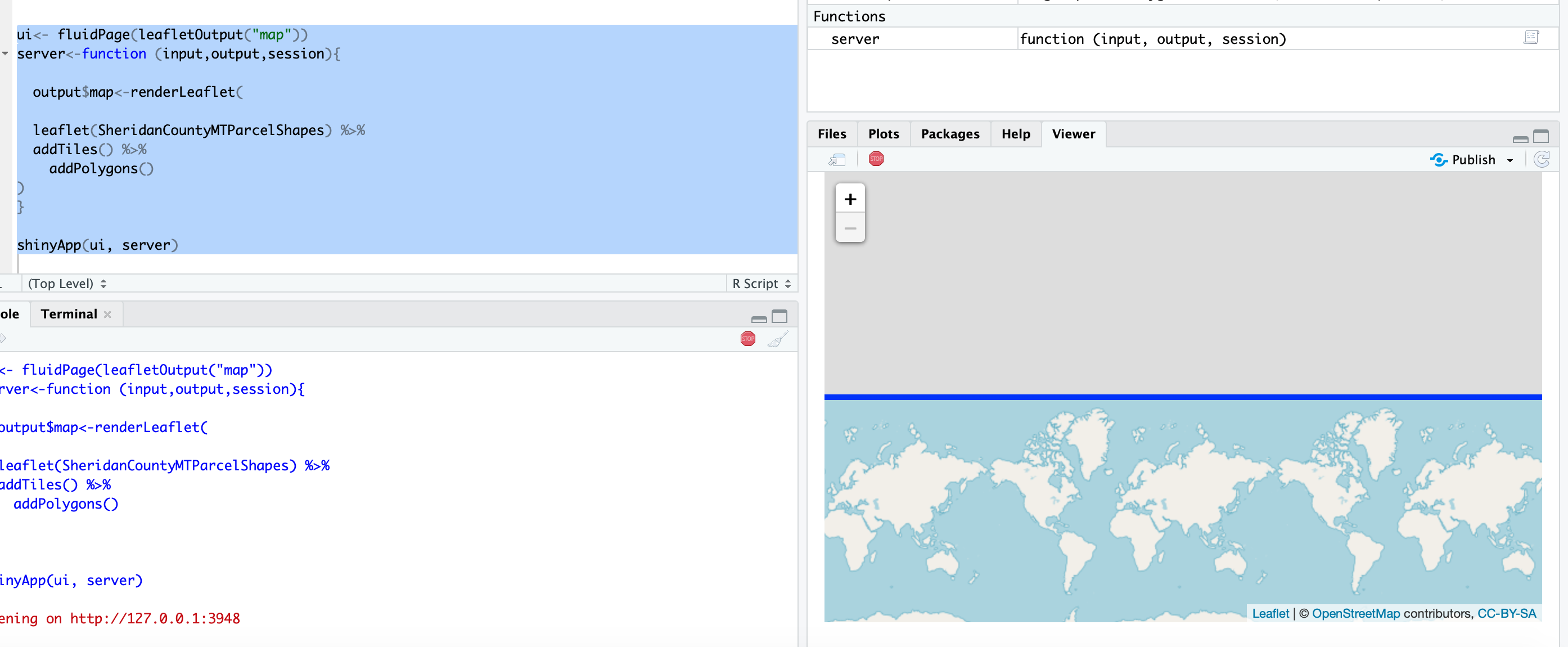Click the empty line below shinyApp in editor
The width and height of the screenshot is (1568, 647).
pos(407,263)
